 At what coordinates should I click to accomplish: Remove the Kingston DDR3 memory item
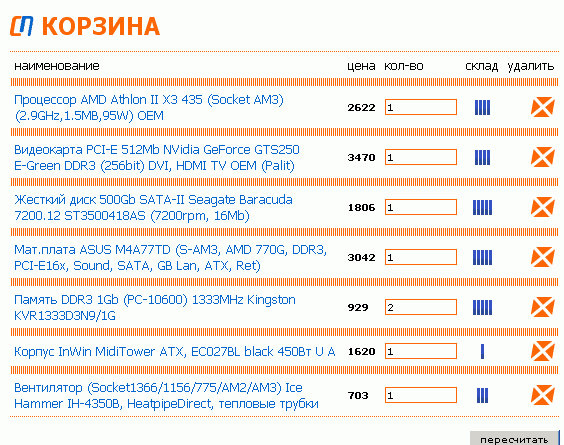(542, 307)
